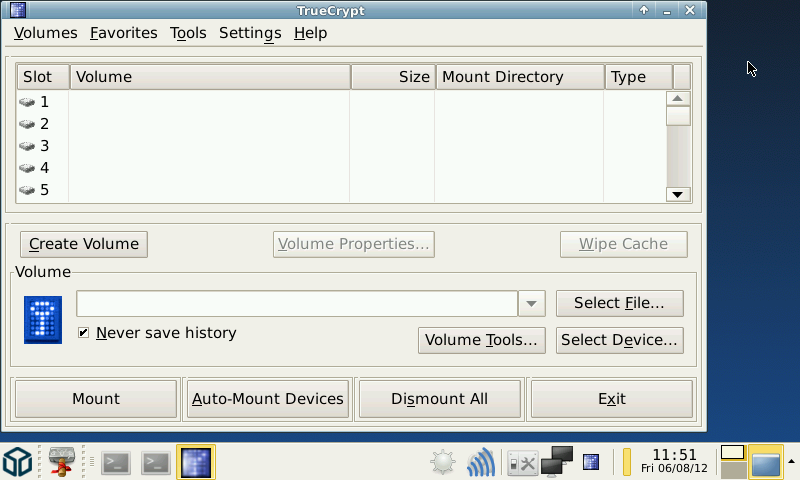Click the Exit button

(612, 399)
